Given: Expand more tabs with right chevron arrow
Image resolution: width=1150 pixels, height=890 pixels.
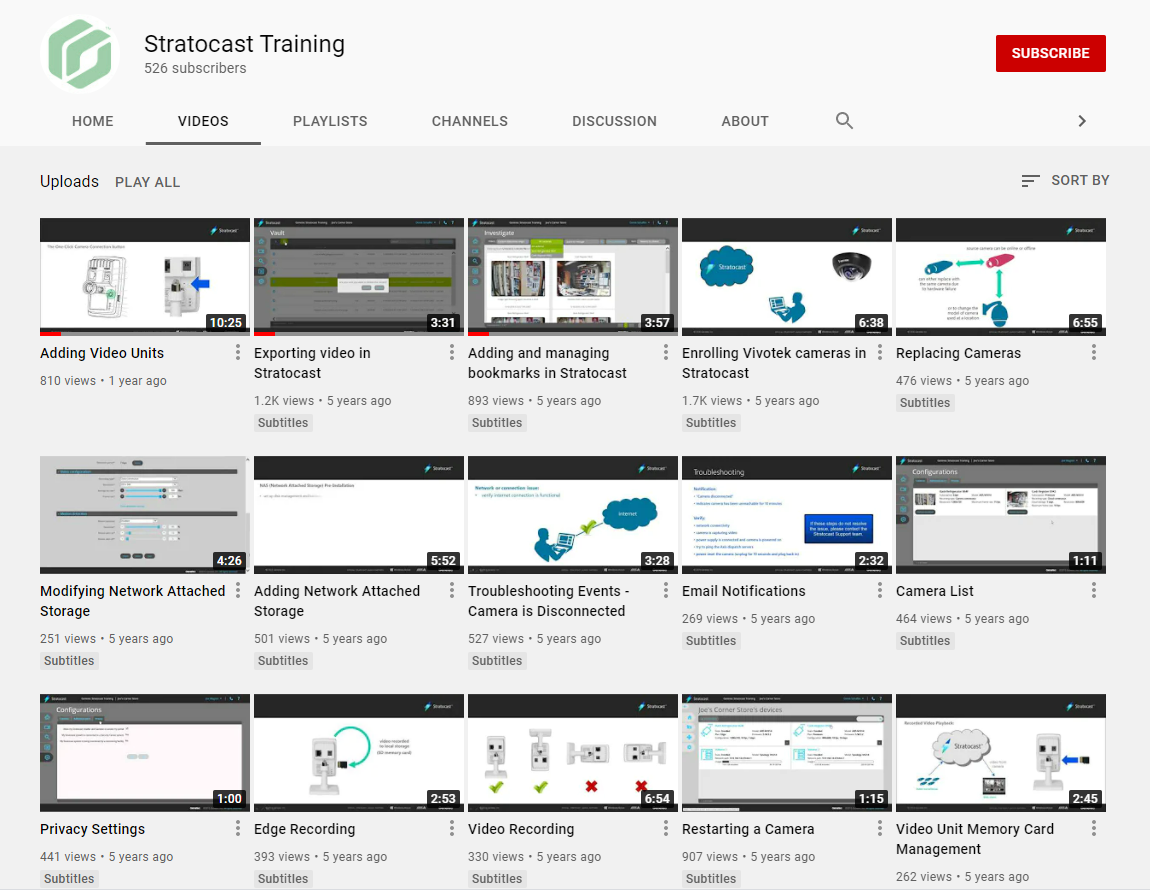Looking at the screenshot, I should click(x=1081, y=121).
